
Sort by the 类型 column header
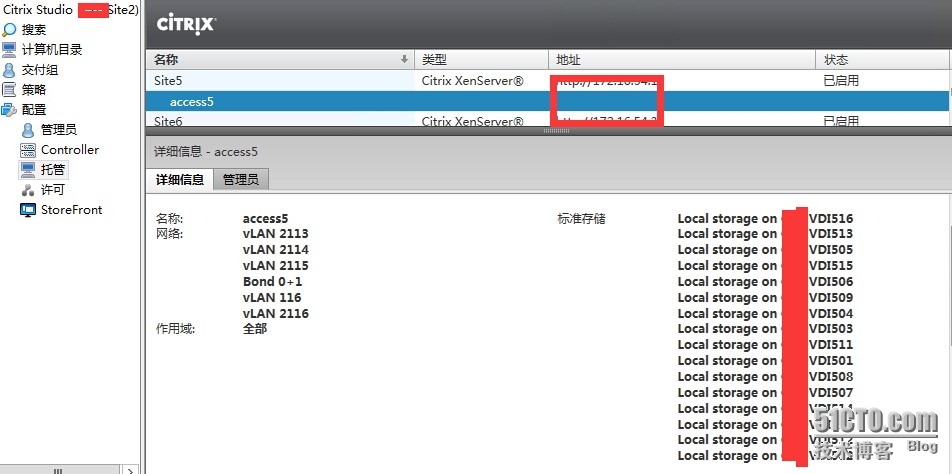click(481, 59)
